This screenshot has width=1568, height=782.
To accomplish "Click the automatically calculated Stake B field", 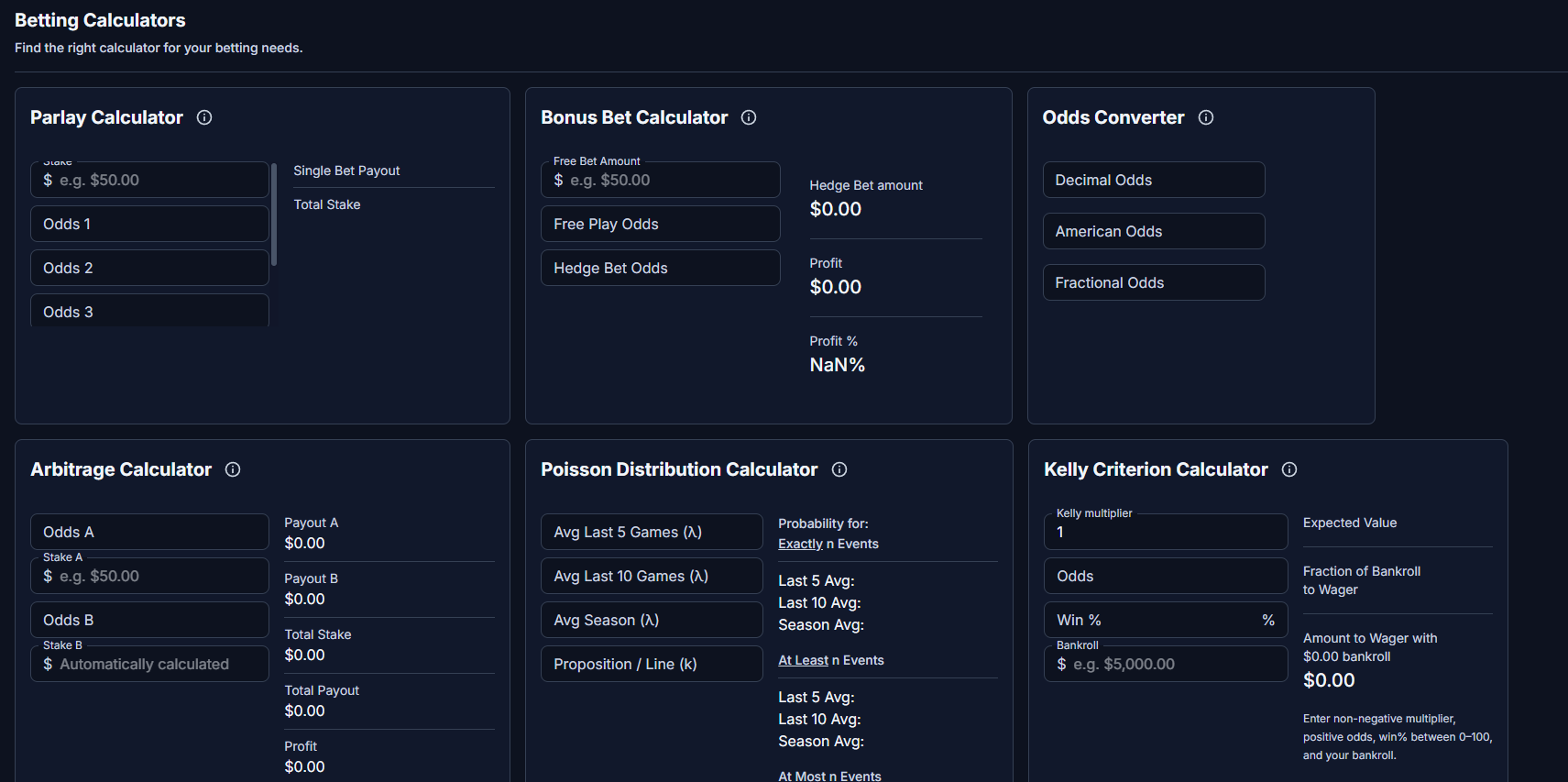I will [x=149, y=664].
